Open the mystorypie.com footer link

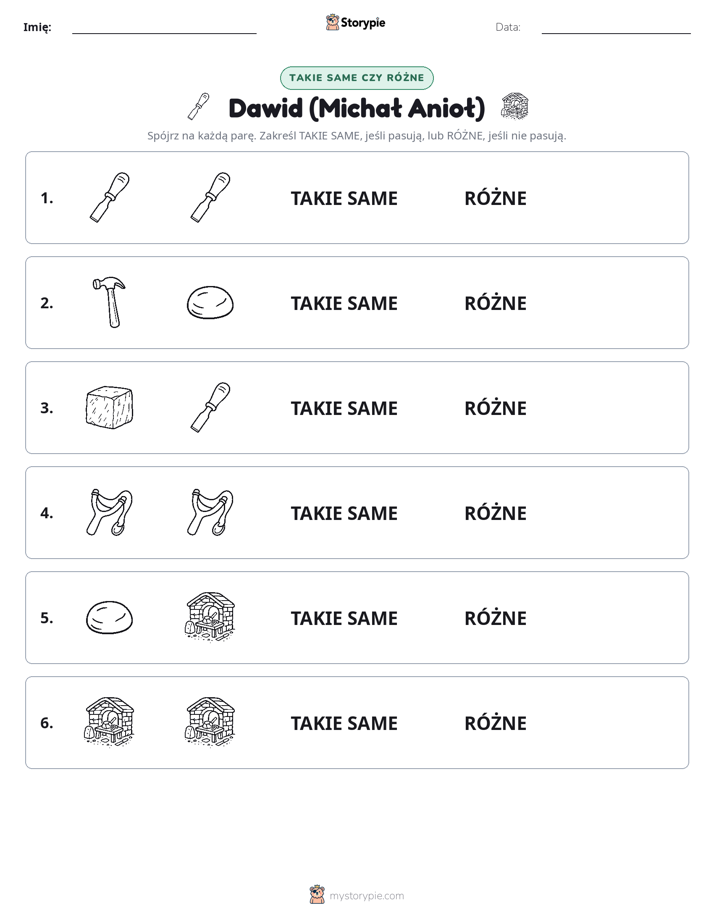click(x=366, y=896)
